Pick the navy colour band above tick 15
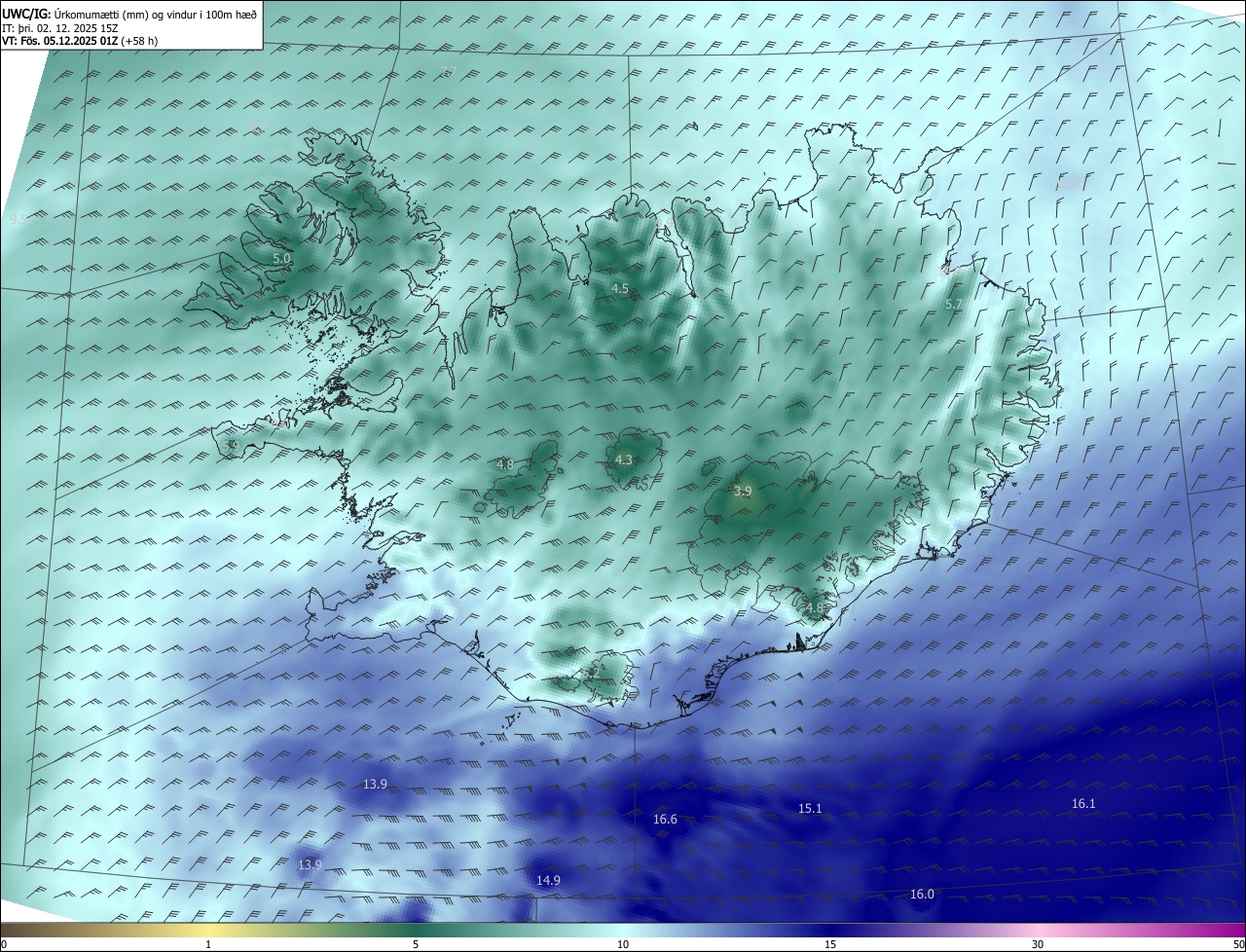The height and width of the screenshot is (952, 1246). 830,931
